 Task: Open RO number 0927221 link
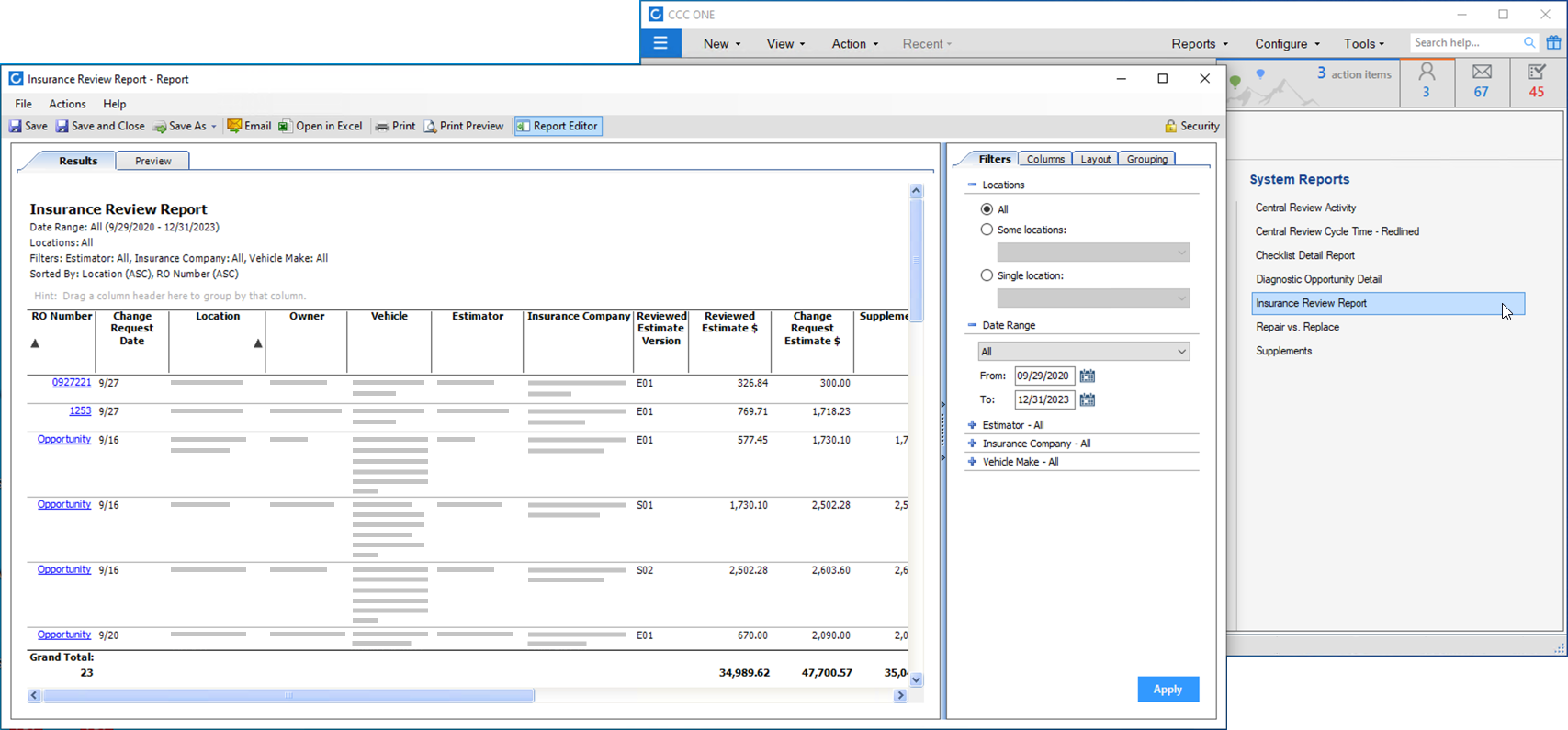[72, 382]
